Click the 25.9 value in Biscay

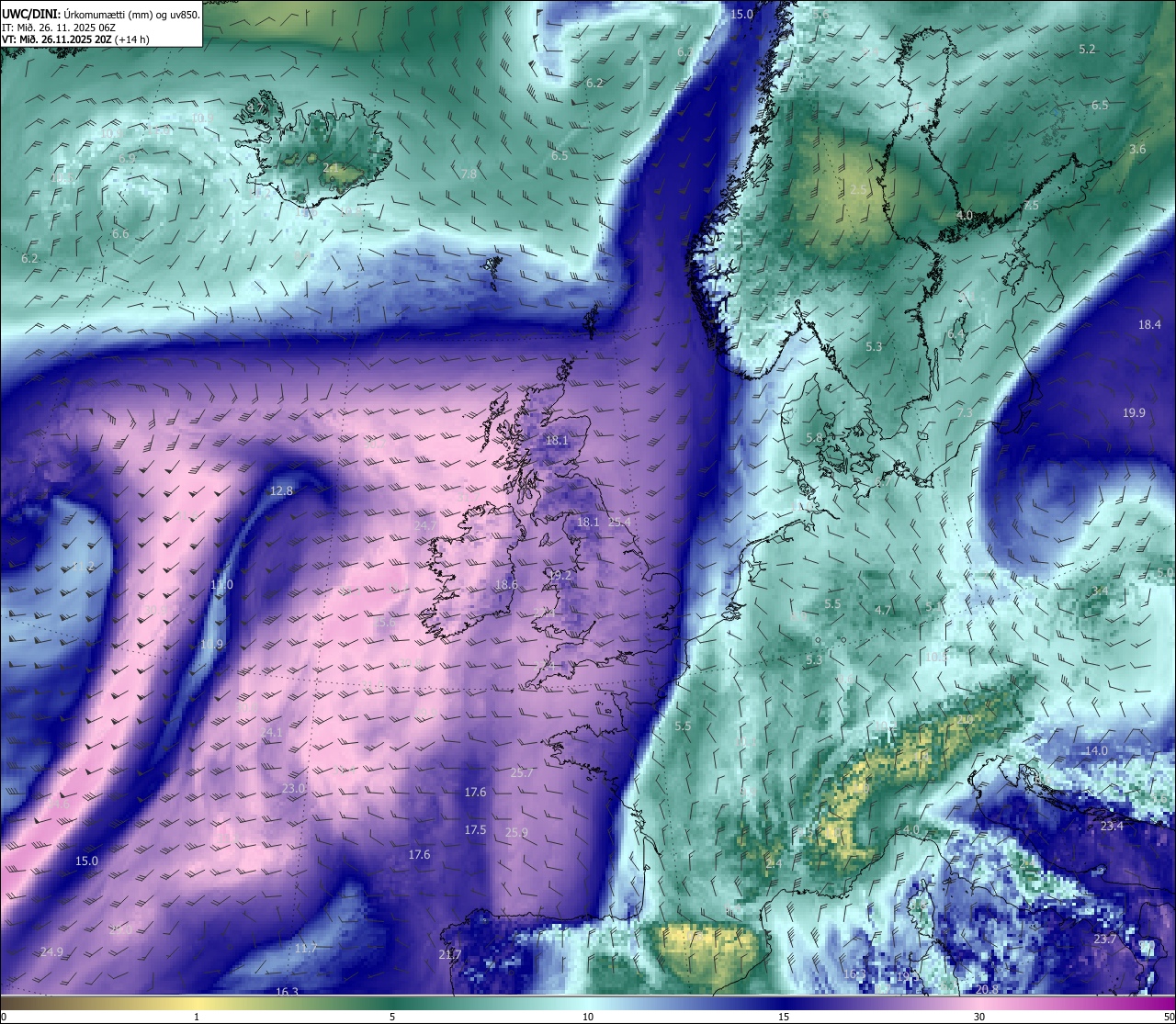coord(516,833)
